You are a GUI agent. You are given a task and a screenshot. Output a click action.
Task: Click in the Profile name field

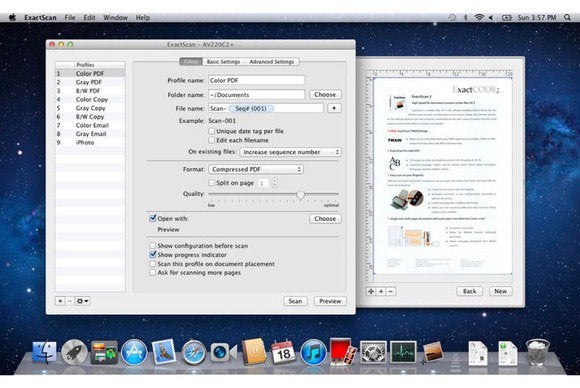pyautogui.click(x=256, y=80)
